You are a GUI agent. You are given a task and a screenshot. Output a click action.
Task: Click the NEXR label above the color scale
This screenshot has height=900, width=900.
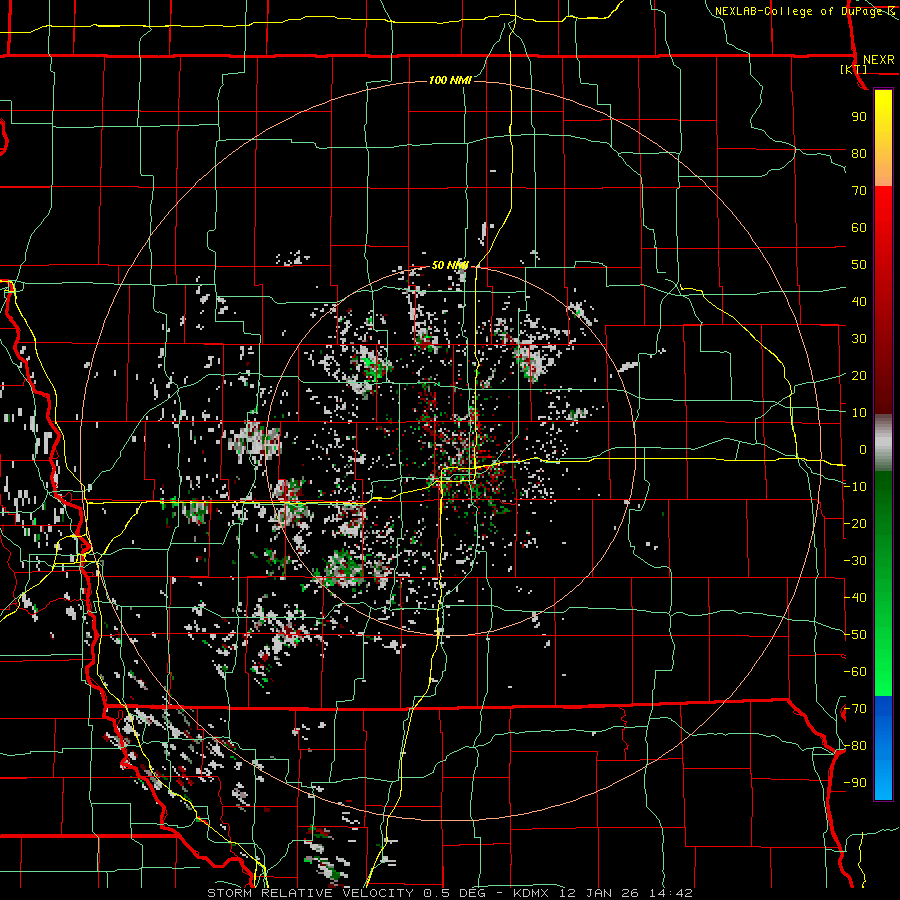click(x=878, y=60)
